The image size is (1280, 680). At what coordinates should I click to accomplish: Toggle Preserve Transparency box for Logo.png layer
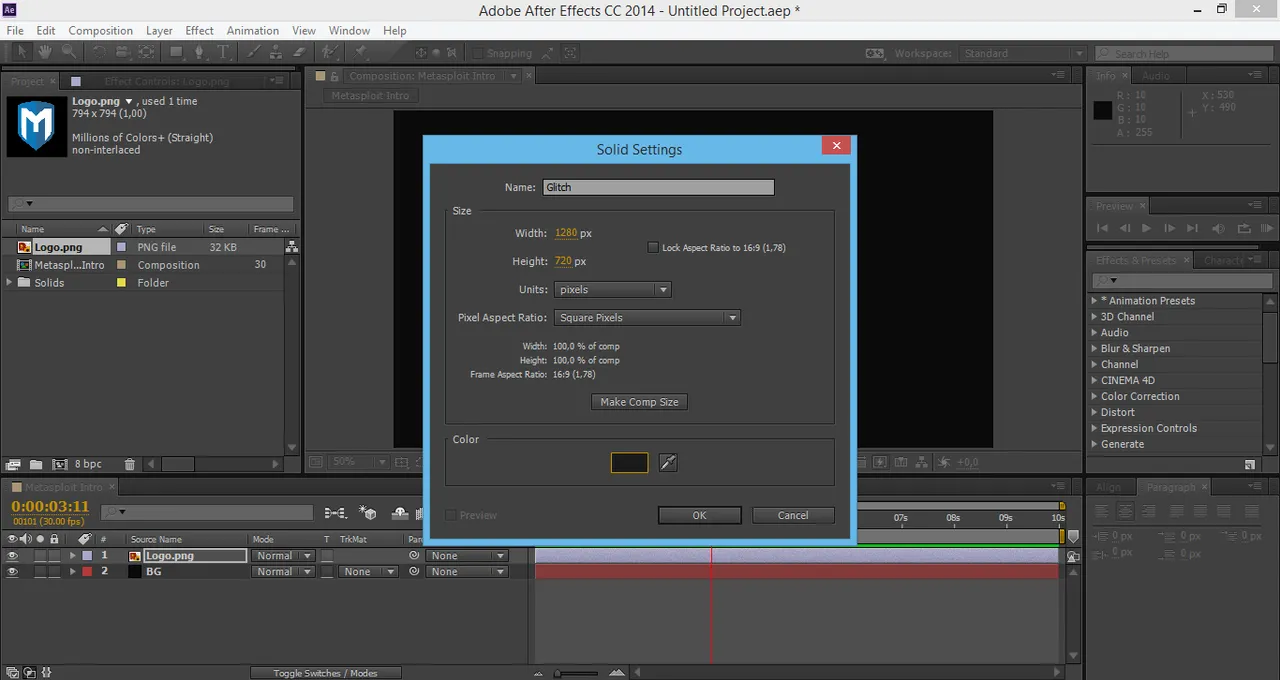pos(327,556)
